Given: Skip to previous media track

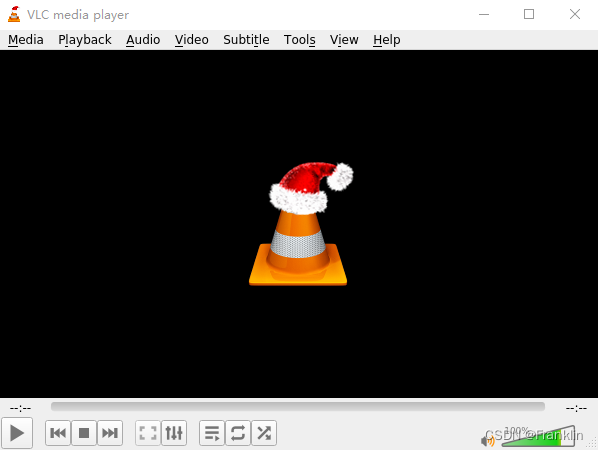Looking at the screenshot, I should [58, 433].
